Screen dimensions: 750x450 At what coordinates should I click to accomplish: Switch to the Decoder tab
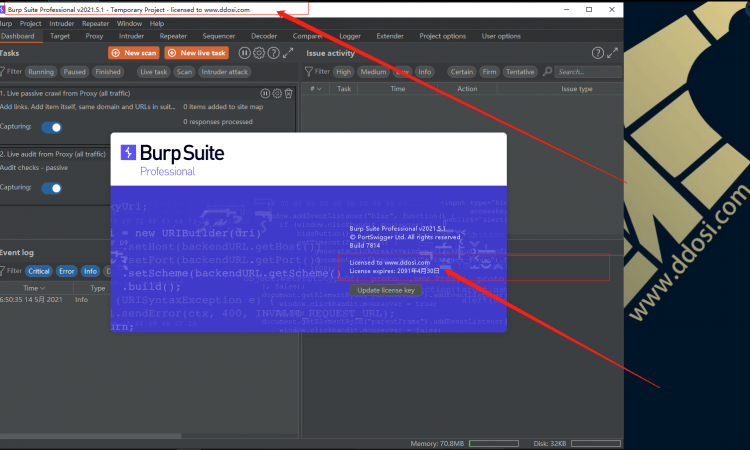pyautogui.click(x=264, y=36)
